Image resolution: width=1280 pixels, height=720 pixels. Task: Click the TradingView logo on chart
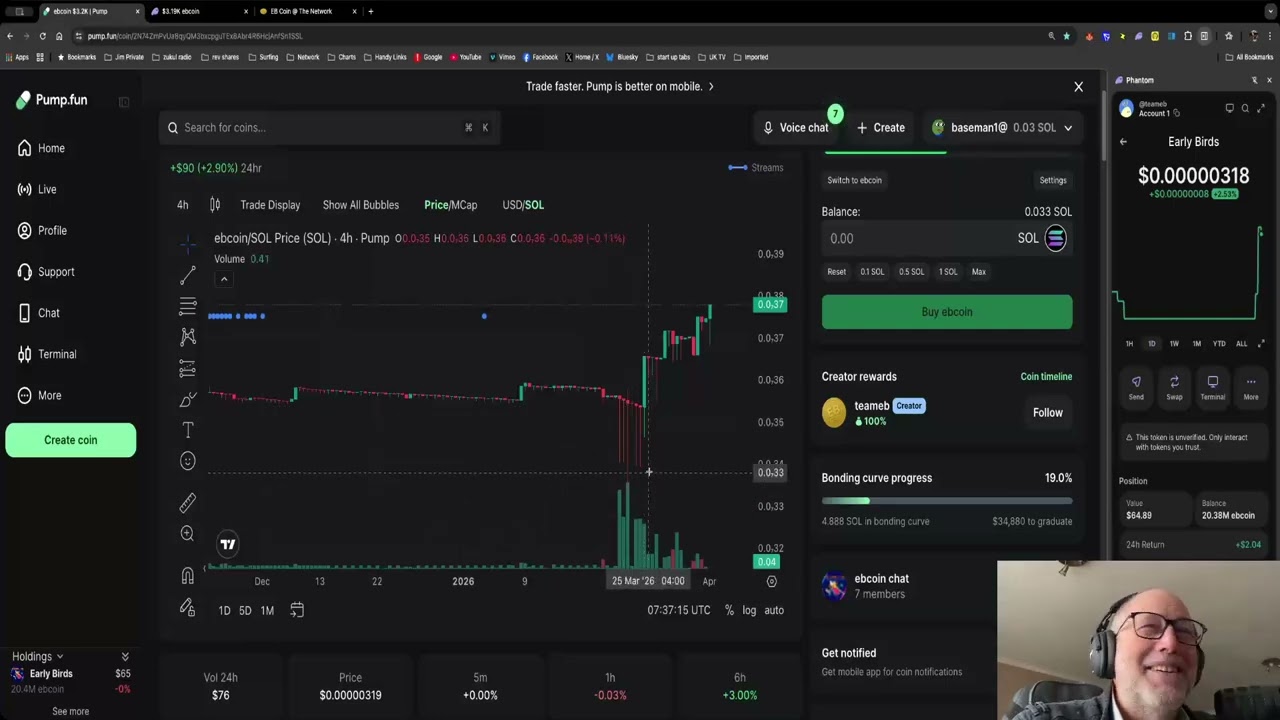228,545
